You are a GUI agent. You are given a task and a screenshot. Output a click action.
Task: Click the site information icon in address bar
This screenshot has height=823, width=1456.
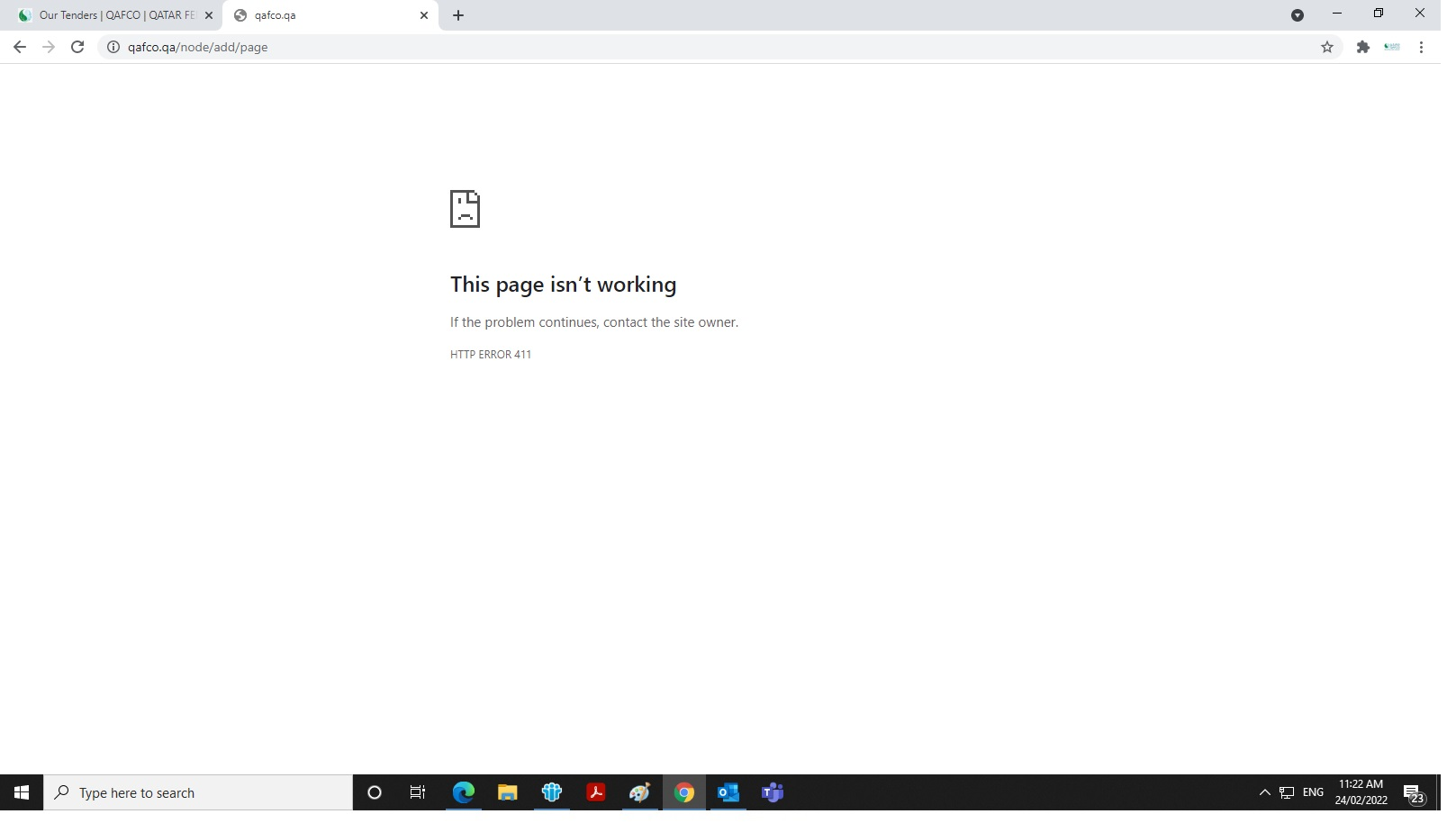[x=112, y=47]
